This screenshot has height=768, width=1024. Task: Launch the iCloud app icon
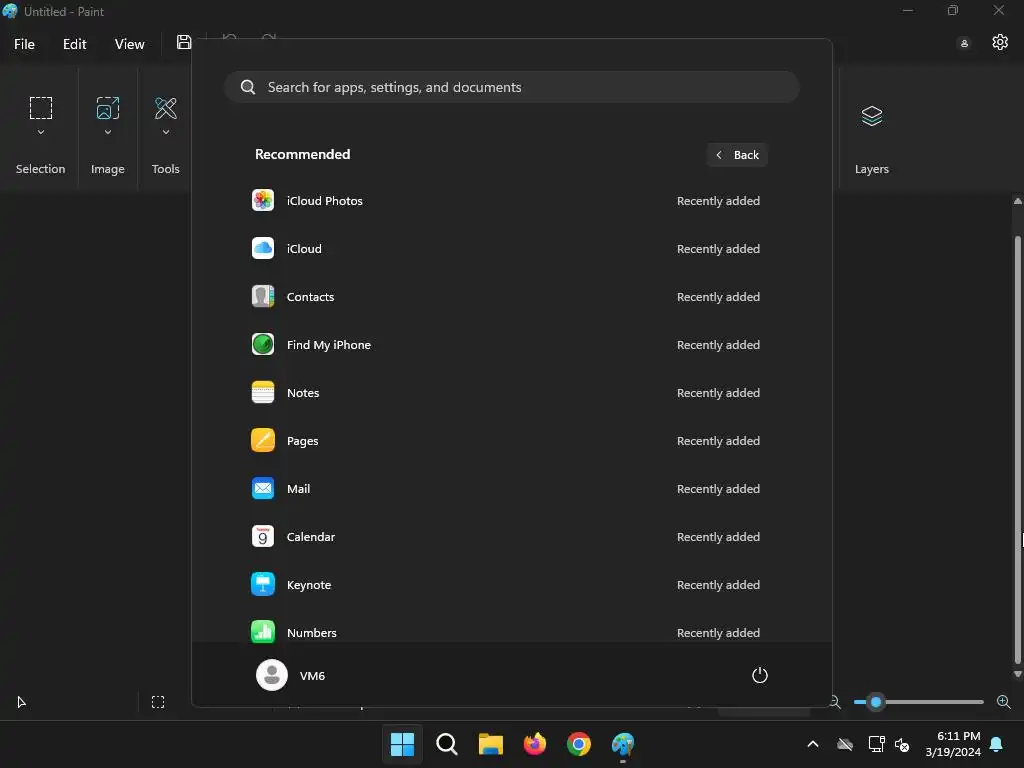coord(263,248)
